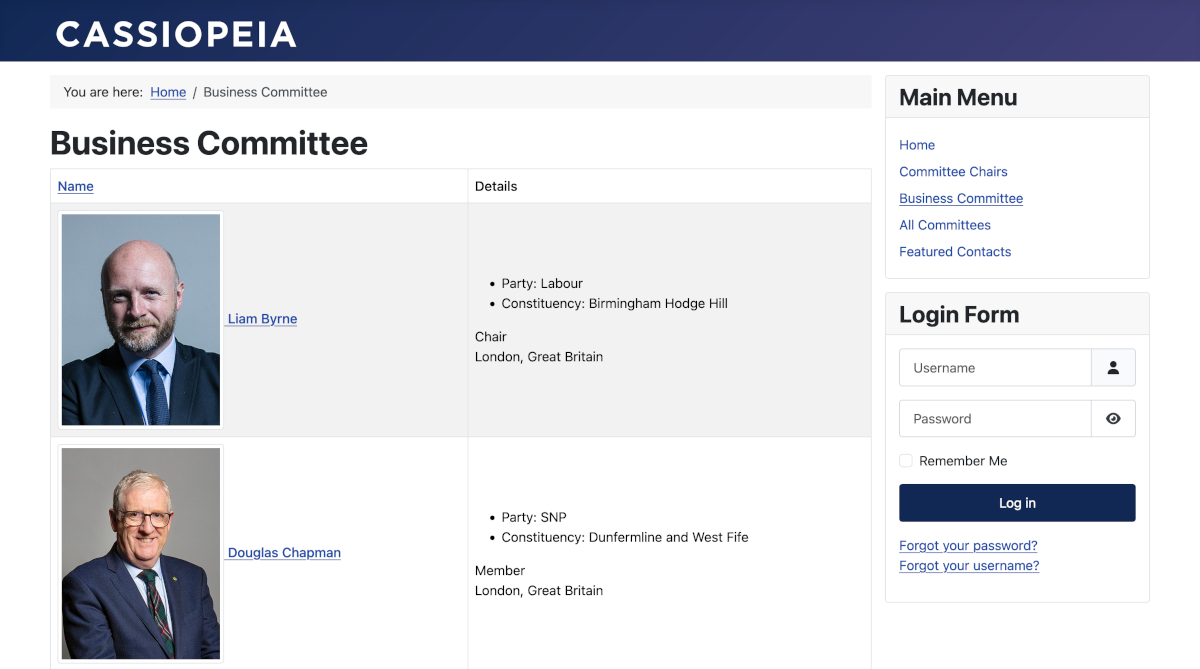The width and height of the screenshot is (1200, 669).
Task: Click Home in the breadcrumb trail
Action: (x=168, y=92)
